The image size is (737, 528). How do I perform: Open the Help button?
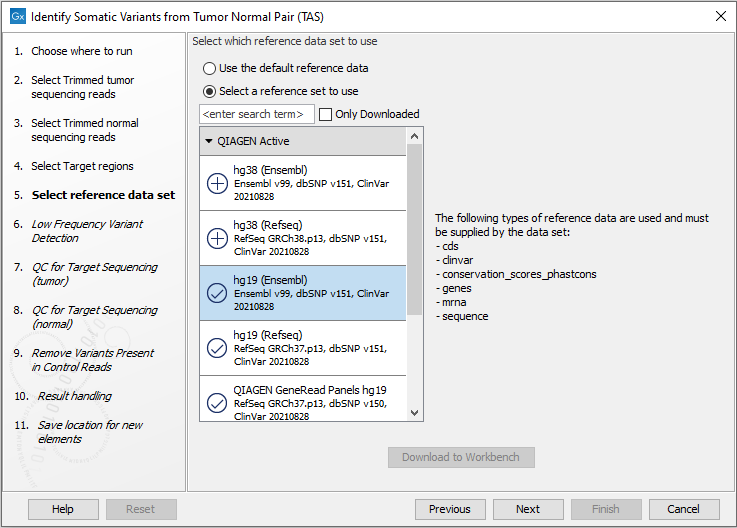point(63,509)
